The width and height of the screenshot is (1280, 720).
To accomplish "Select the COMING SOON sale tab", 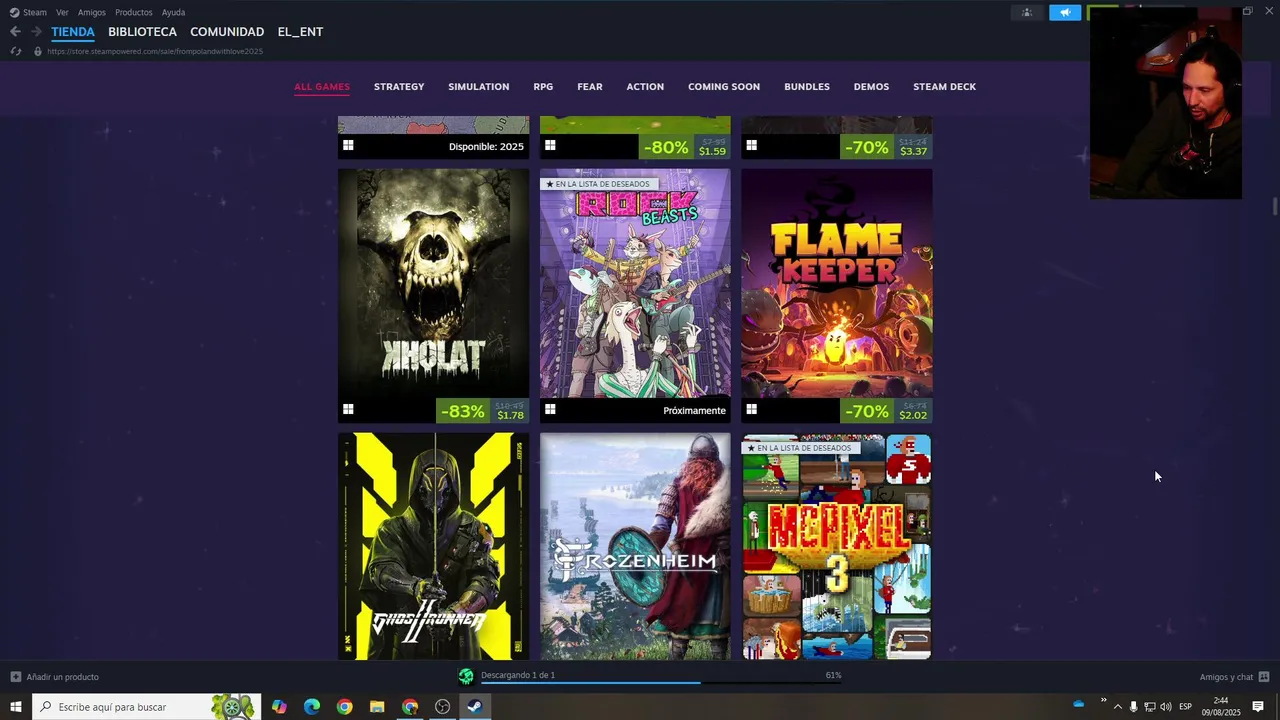I will (x=724, y=87).
